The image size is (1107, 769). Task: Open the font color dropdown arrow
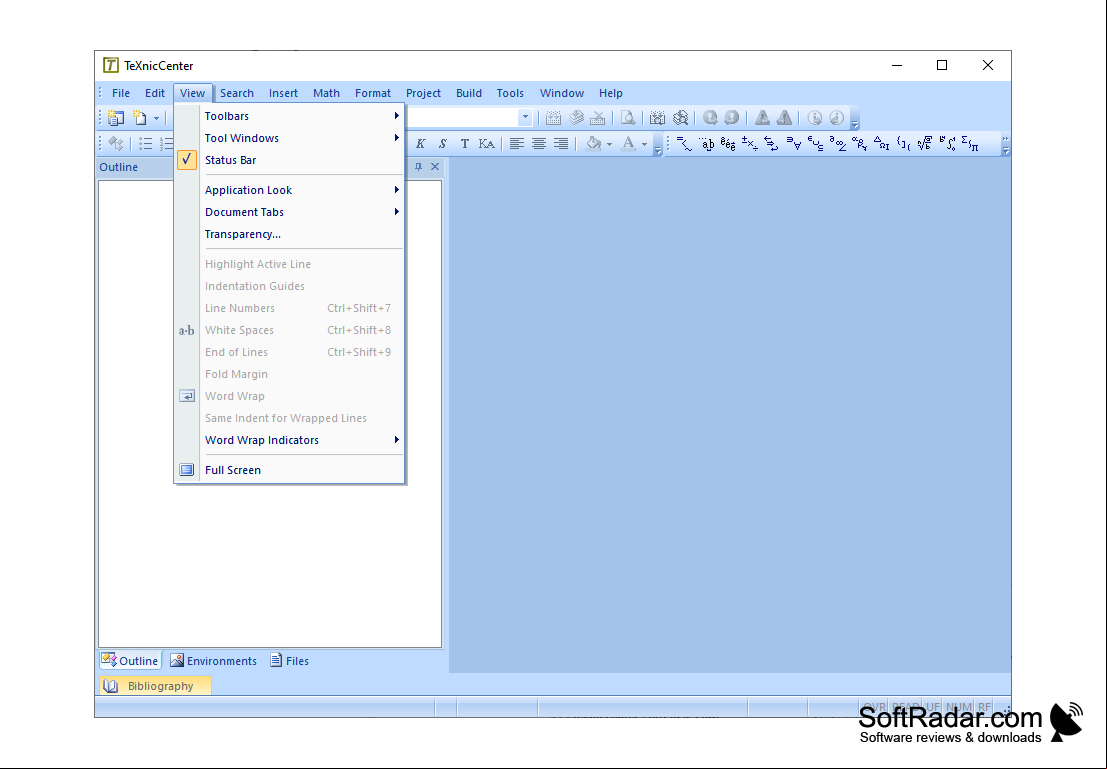tap(644, 144)
